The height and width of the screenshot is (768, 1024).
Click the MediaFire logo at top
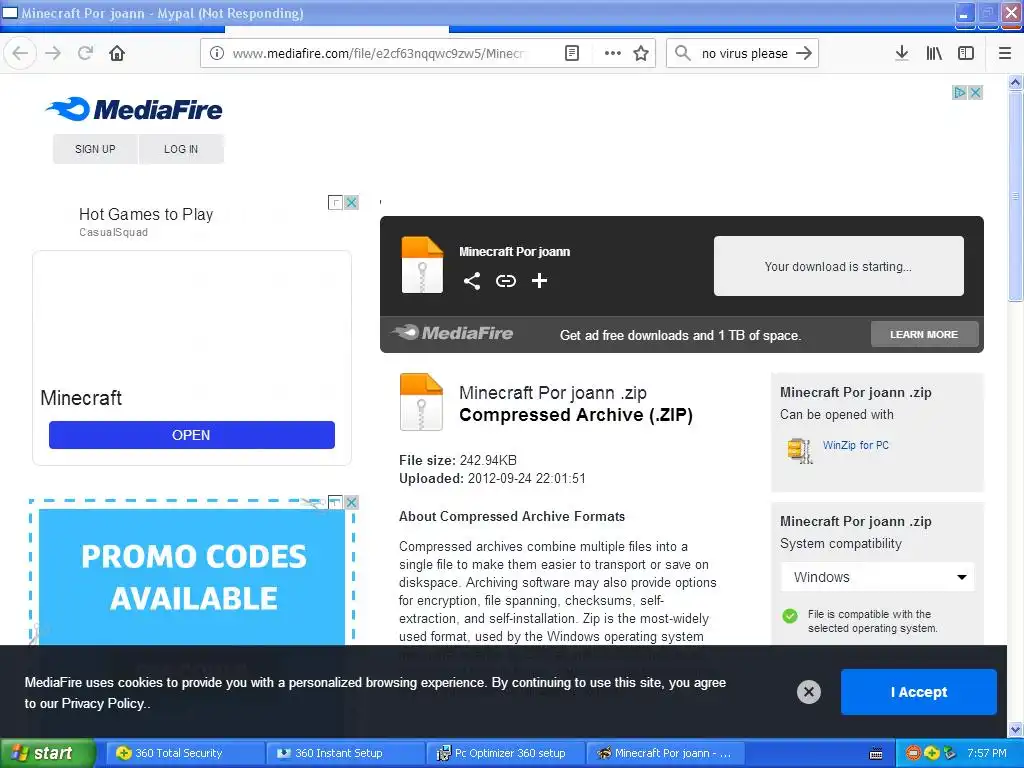(134, 109)
